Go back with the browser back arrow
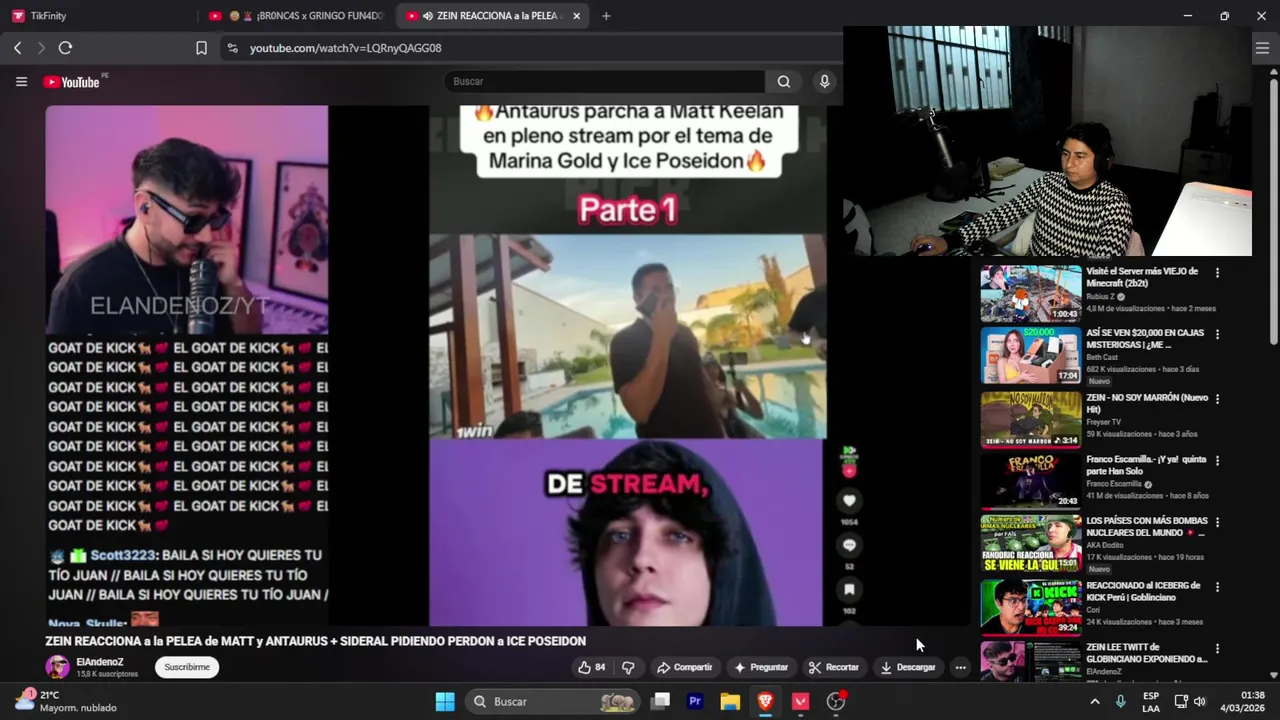1280x720 pixels. click(x=17, y=48)
